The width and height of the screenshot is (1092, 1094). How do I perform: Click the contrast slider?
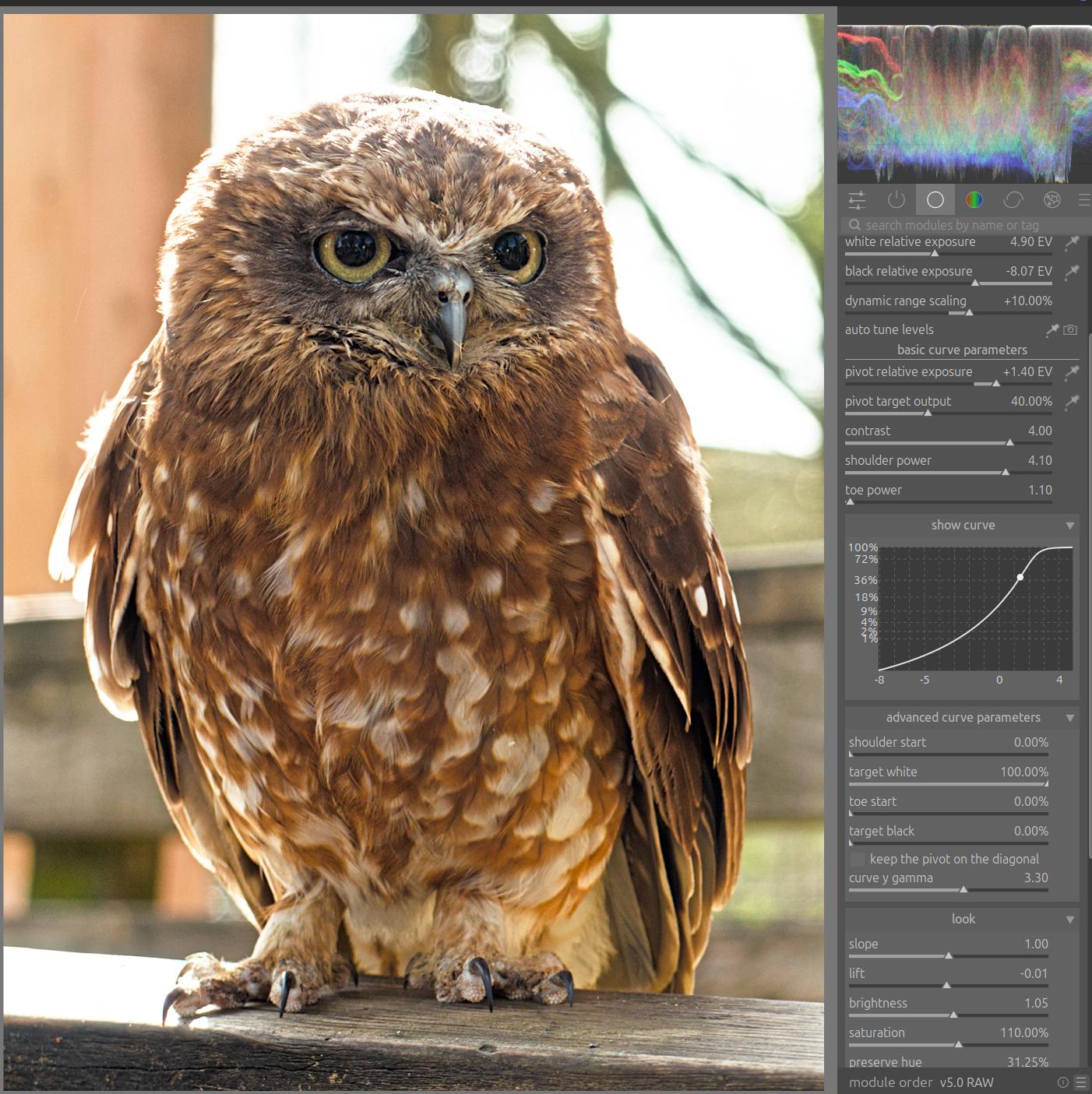tap(948, 441)
